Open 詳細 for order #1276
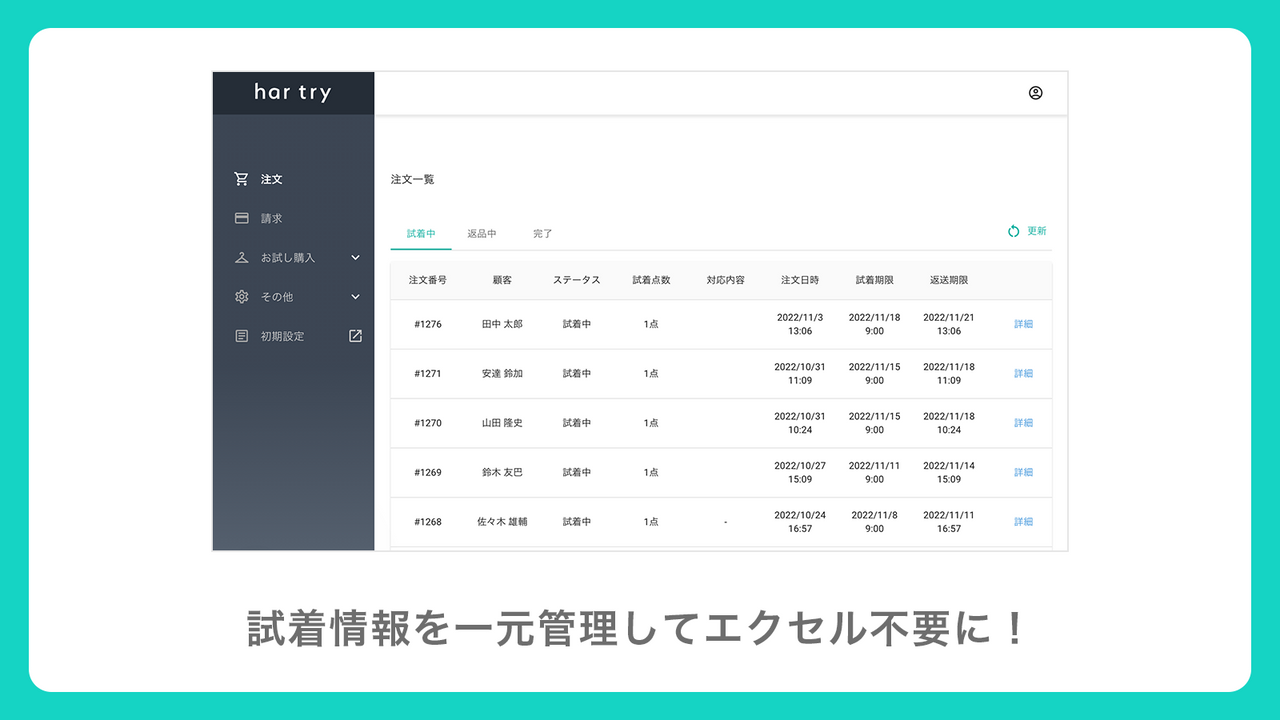Viewport: 1280px width, 720px height. tap(1022, 324)
